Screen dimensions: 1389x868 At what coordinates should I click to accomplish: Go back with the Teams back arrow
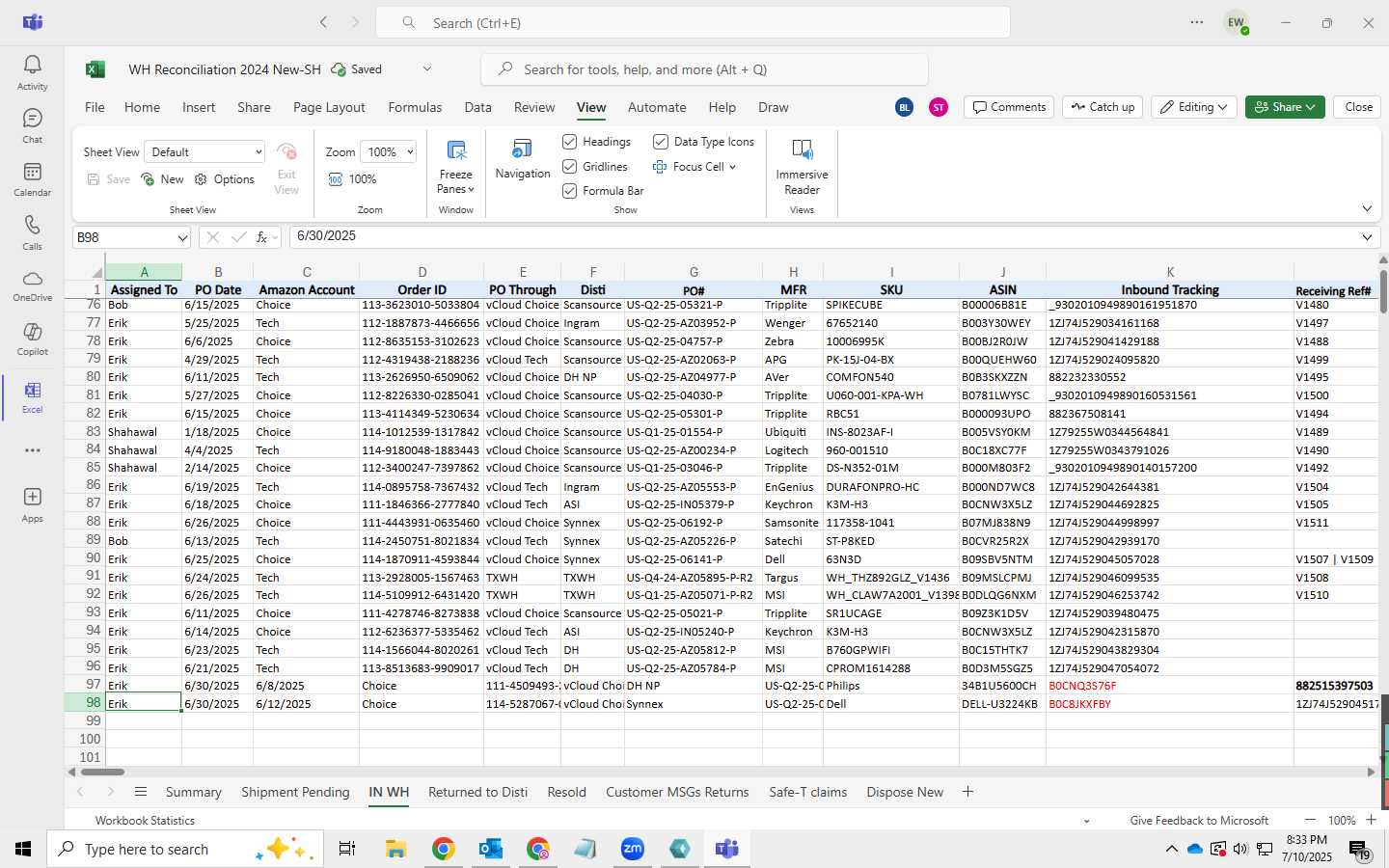click(324, 22)
